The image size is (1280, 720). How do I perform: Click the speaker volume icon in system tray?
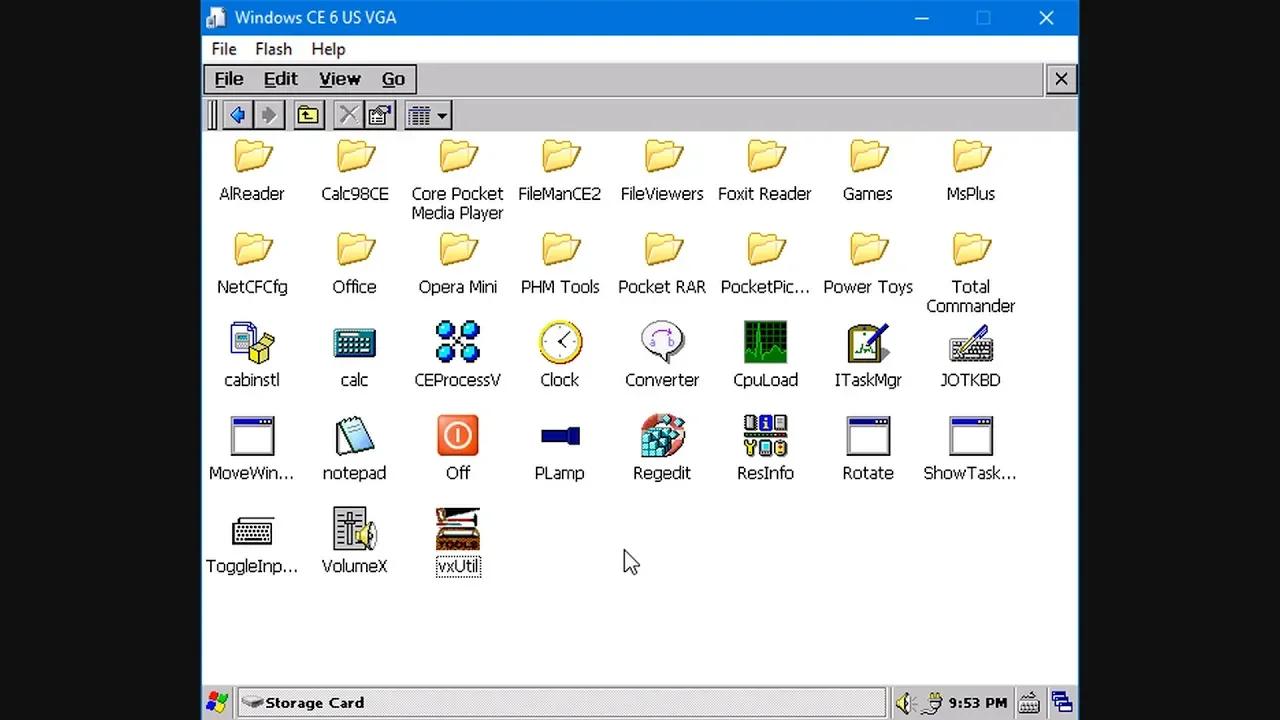point(905,701)
